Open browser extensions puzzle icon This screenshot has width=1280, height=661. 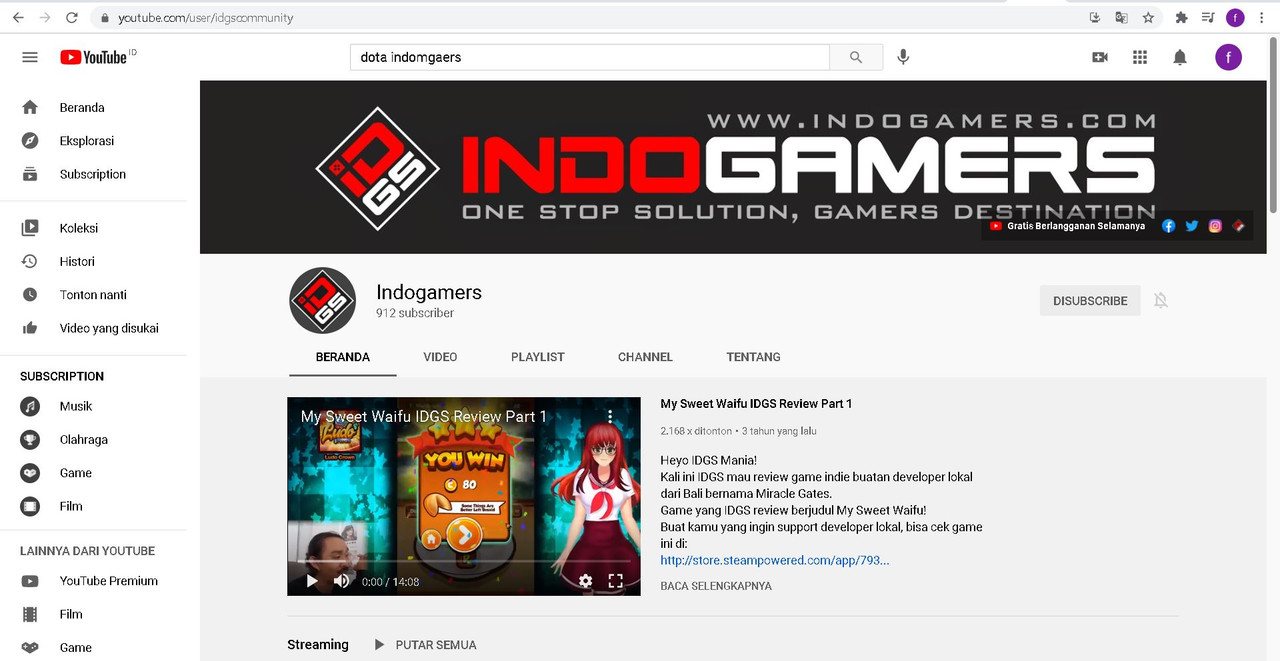(x=1181, y=18)
